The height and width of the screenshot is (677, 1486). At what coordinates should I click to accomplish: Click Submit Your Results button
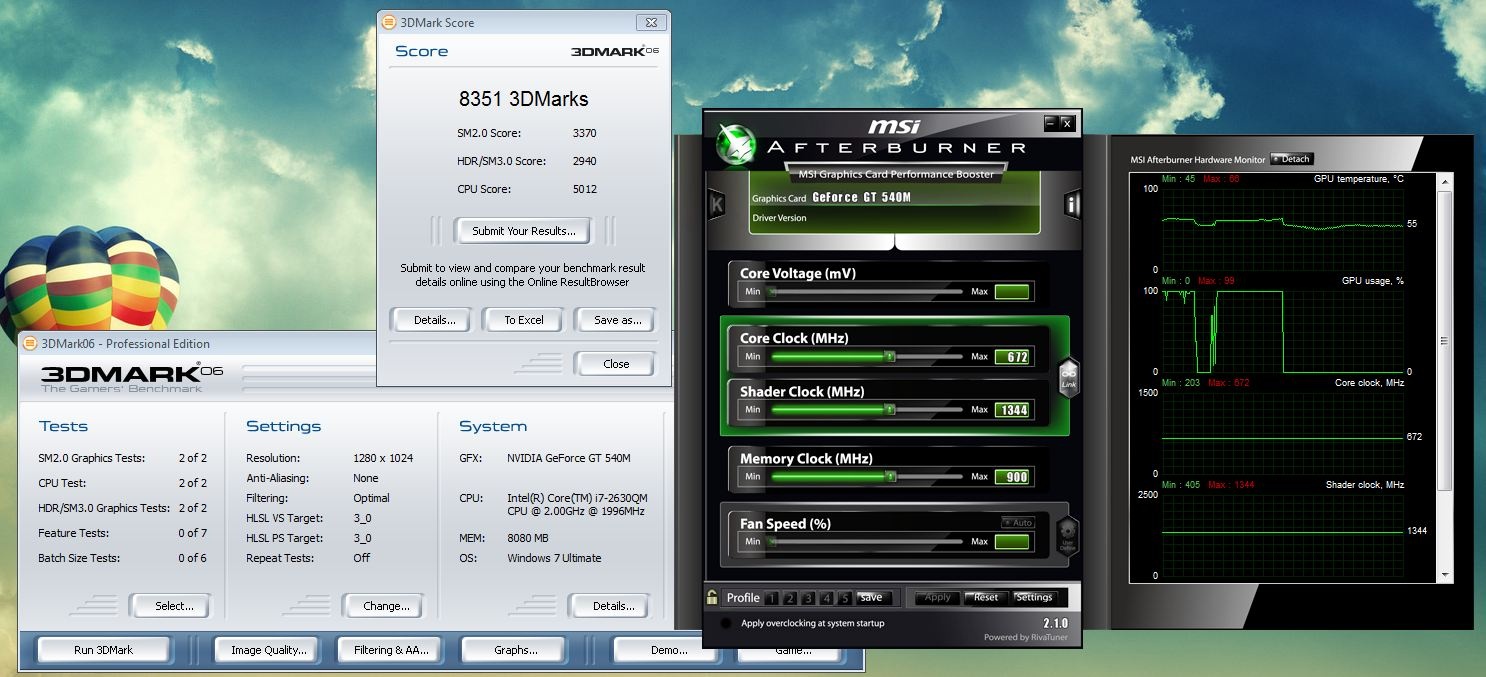coord(524,231)
